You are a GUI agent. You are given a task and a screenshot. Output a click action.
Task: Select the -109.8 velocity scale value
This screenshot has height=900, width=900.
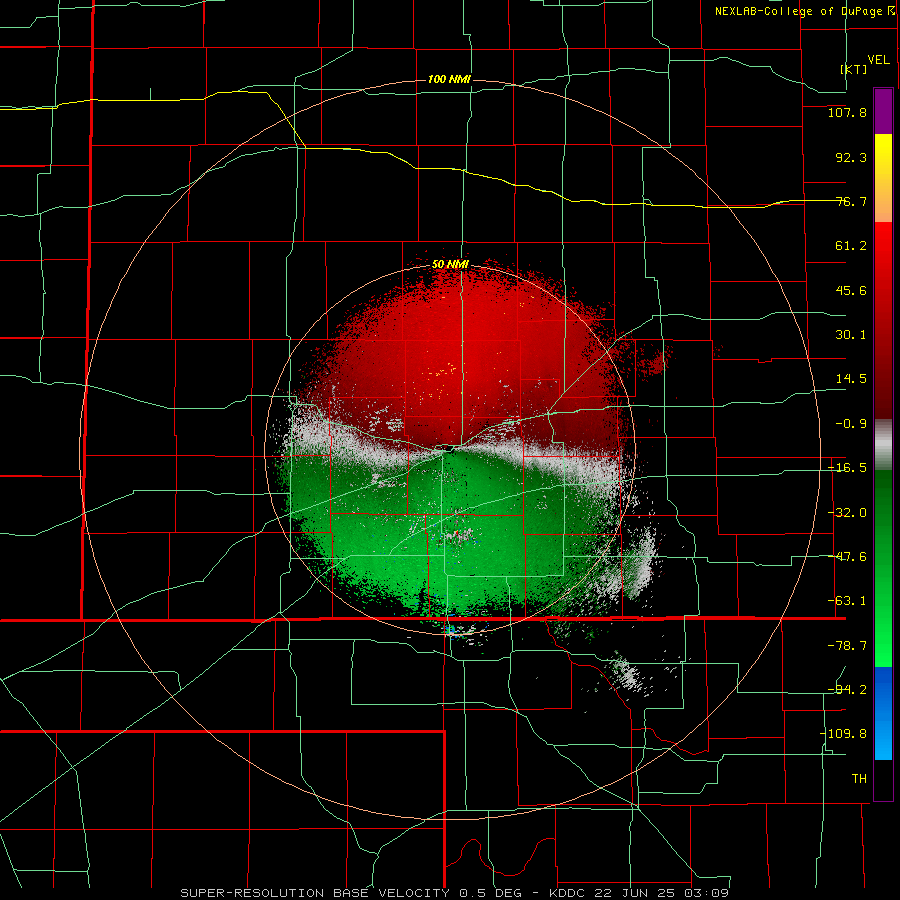(x=843, y=734)
